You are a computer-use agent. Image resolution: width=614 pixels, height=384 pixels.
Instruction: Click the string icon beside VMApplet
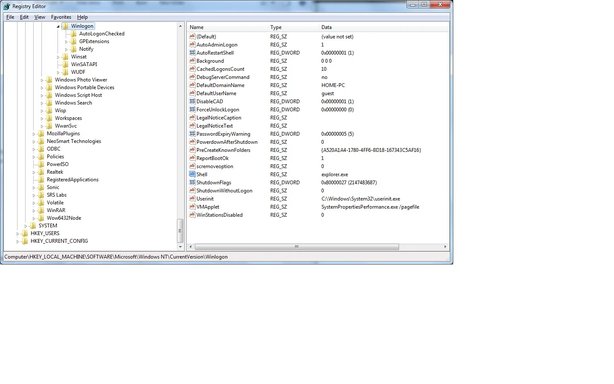coord(192,207)
